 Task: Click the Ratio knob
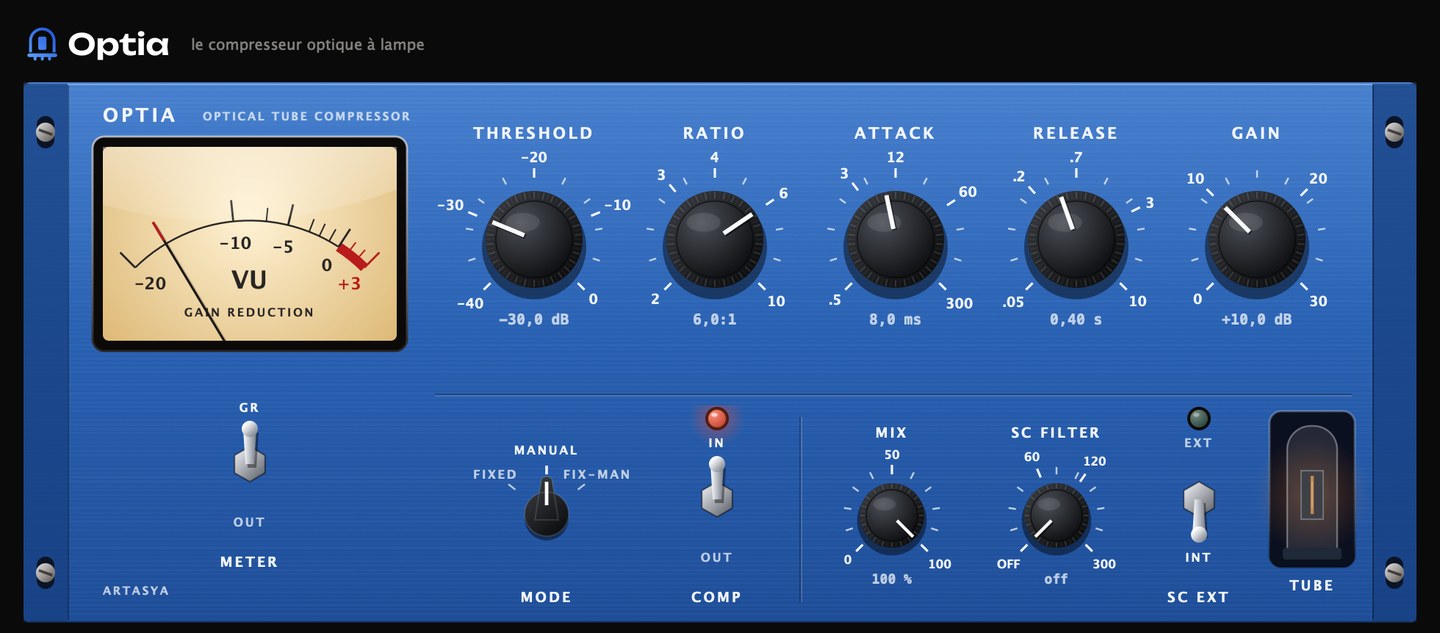(x=715, y=241)
